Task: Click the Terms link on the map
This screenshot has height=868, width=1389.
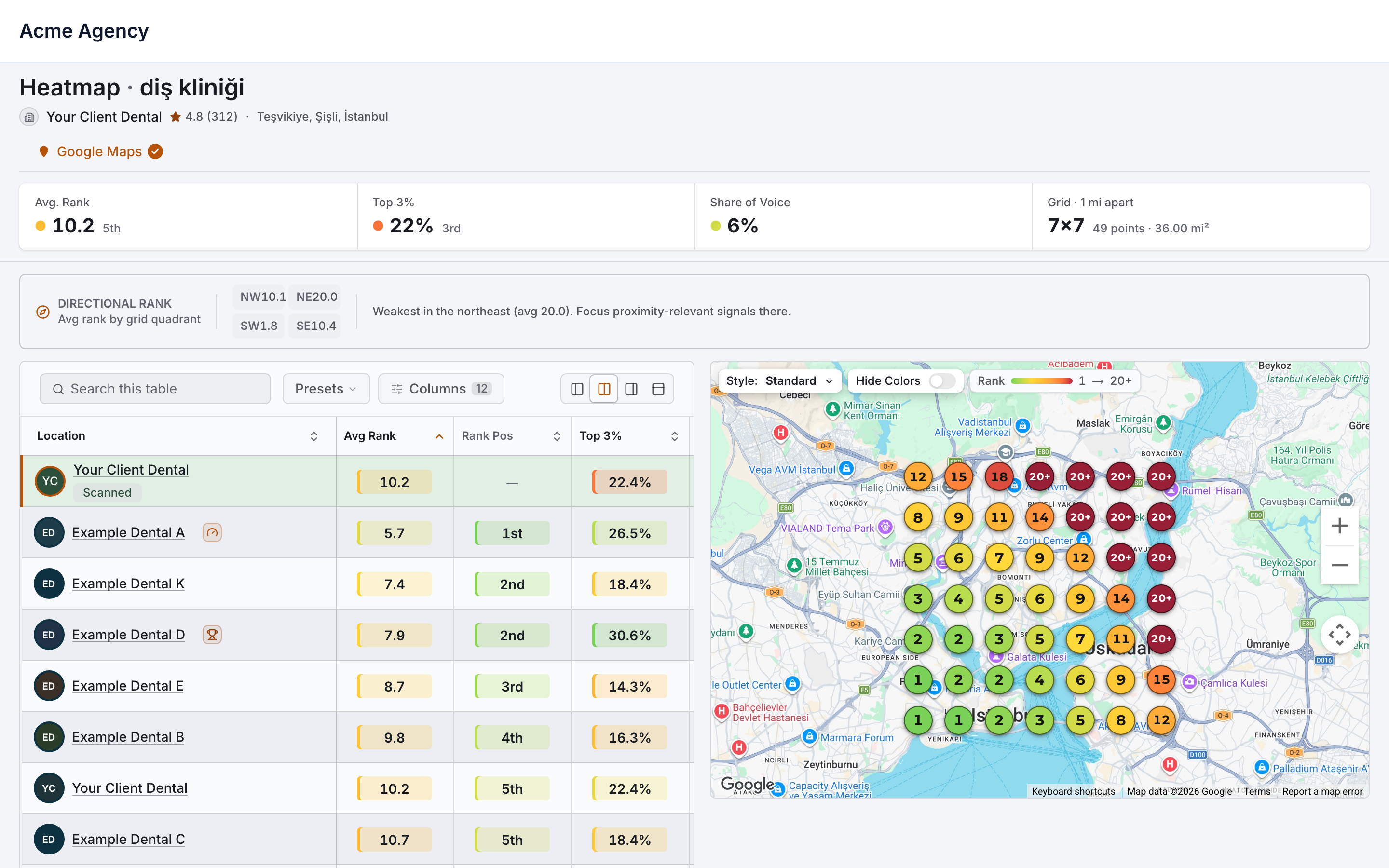Action: [1257, 792]
